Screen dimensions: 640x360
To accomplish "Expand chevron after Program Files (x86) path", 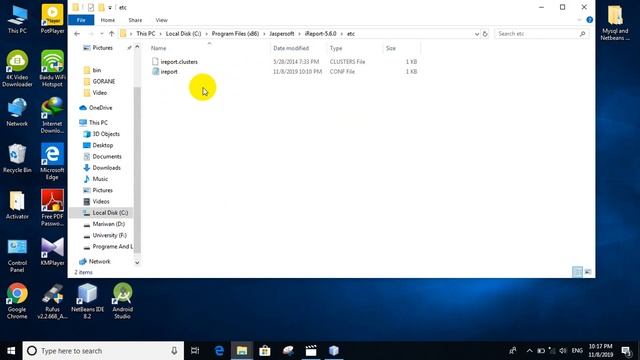I will 264,34.
